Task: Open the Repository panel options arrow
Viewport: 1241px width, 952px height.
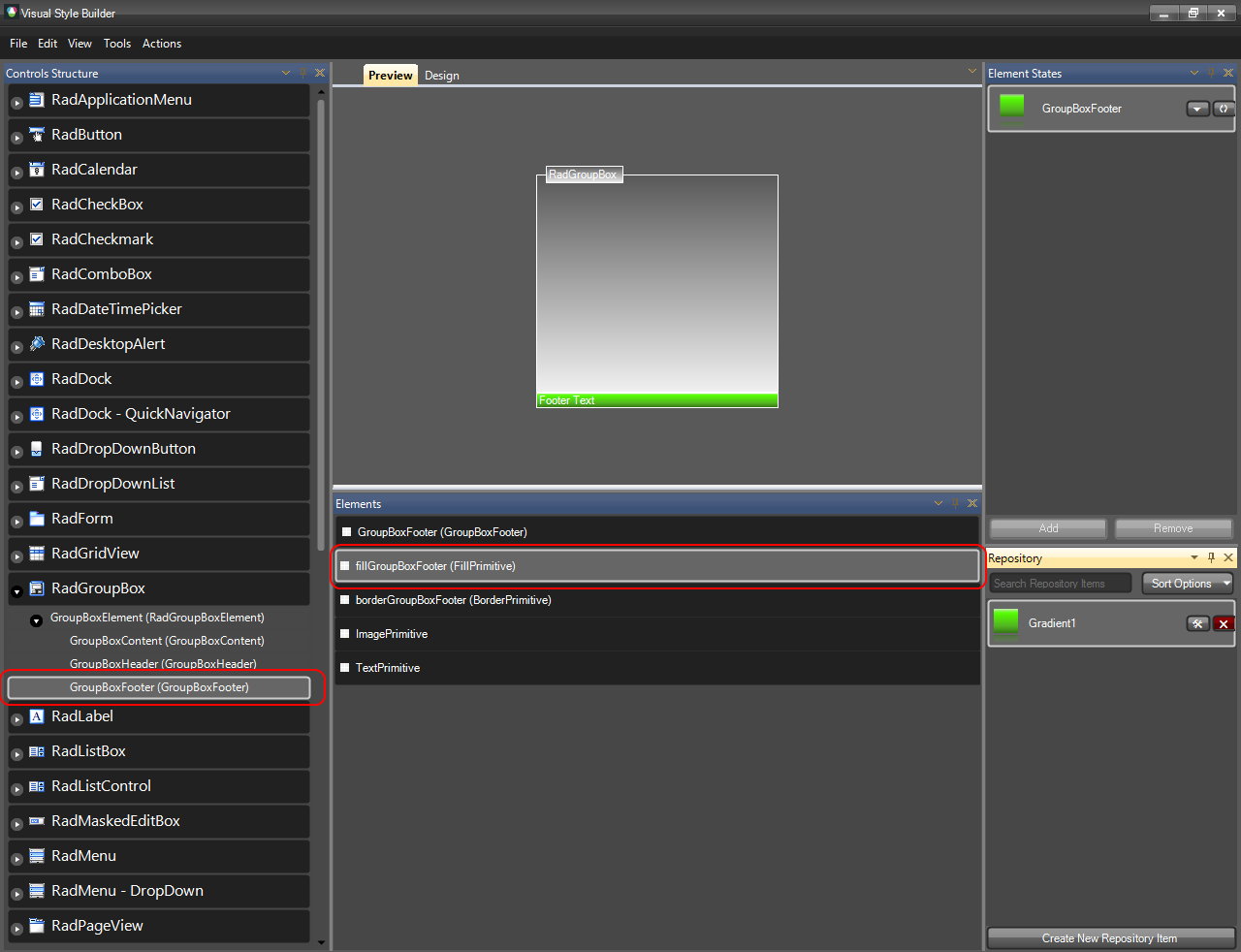Action: coord(1194,557)
